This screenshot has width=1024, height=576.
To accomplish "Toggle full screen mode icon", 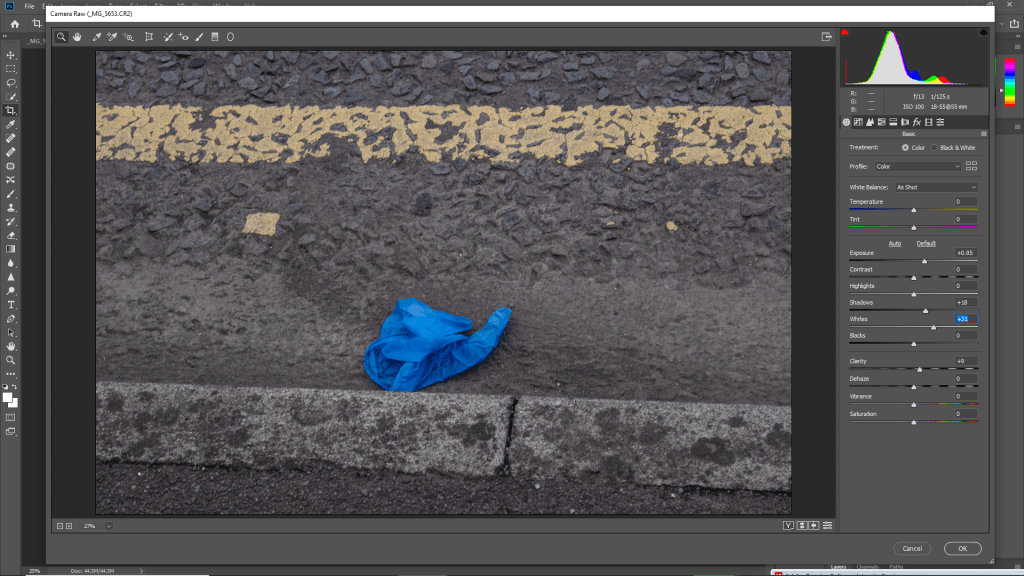I will (827, 37).
